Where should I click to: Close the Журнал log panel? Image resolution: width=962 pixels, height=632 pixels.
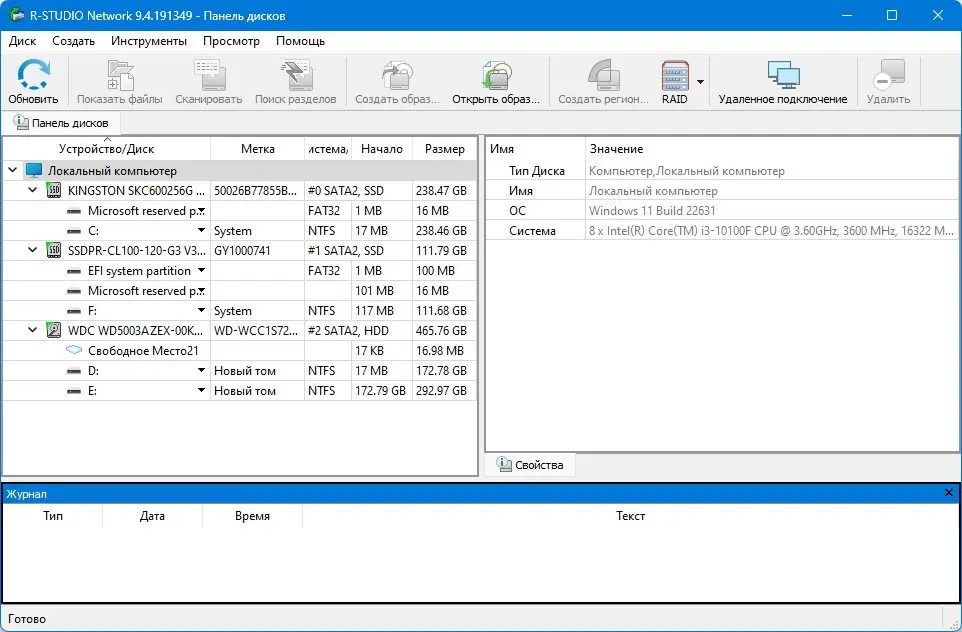click(x=948, y=492)
